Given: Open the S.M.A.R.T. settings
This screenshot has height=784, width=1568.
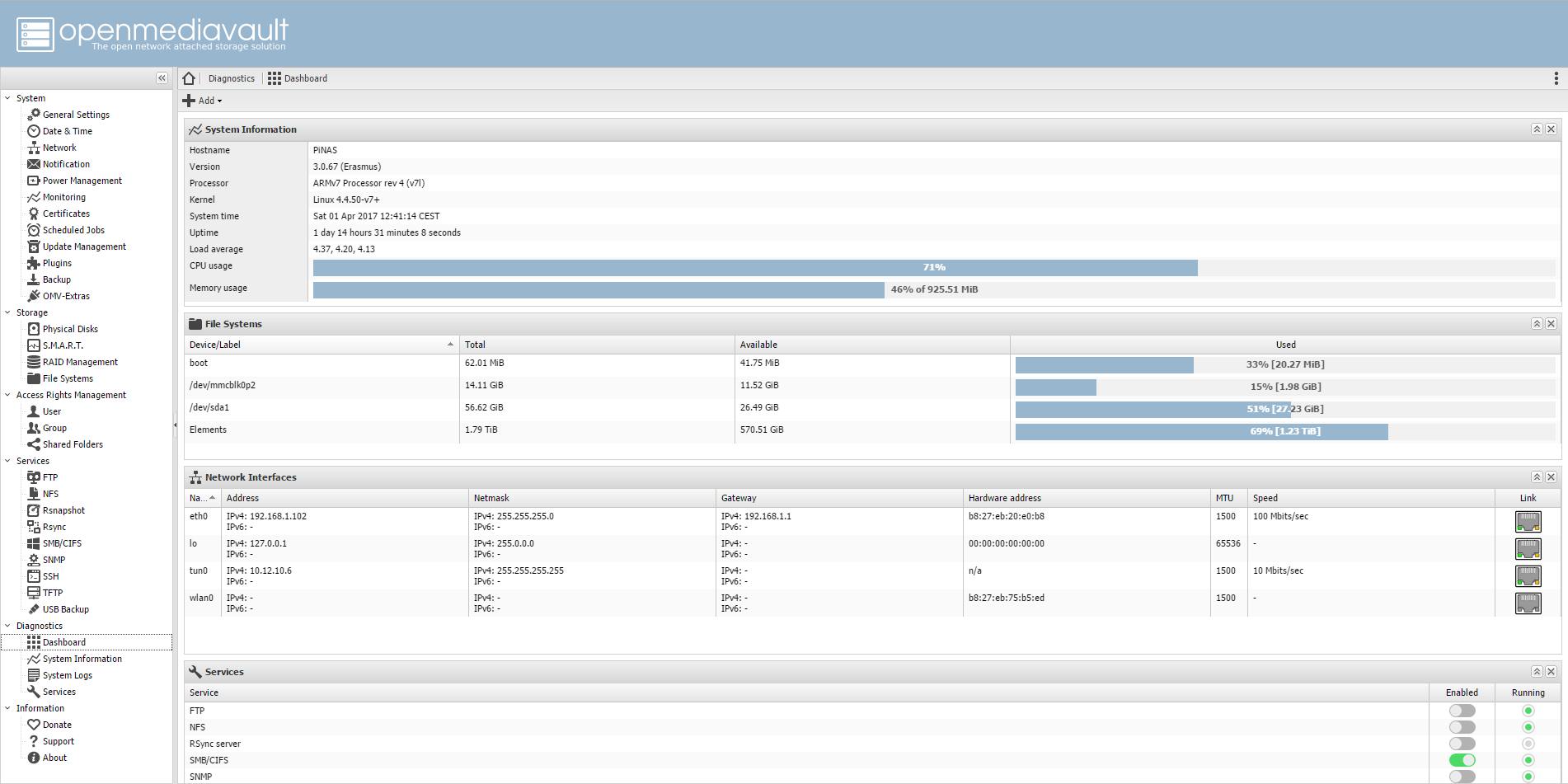Looking at the screenshot, I should pos(63,345).
